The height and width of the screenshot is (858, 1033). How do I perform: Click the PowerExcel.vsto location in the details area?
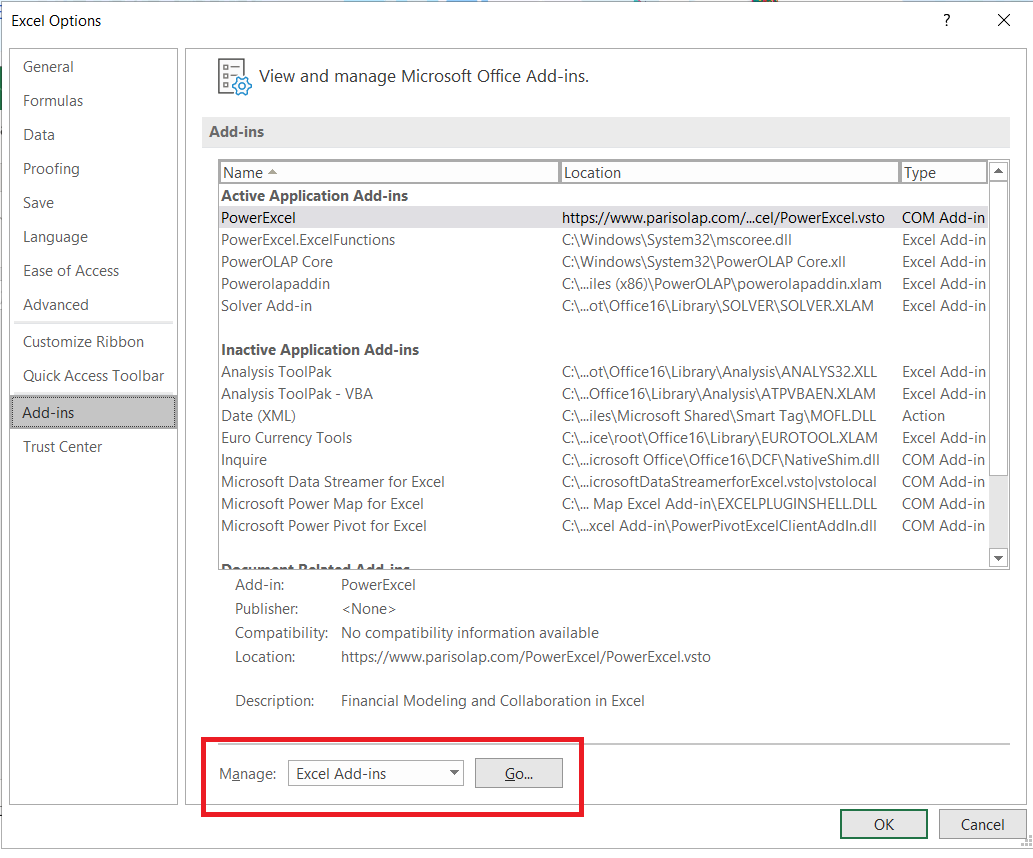526,657
